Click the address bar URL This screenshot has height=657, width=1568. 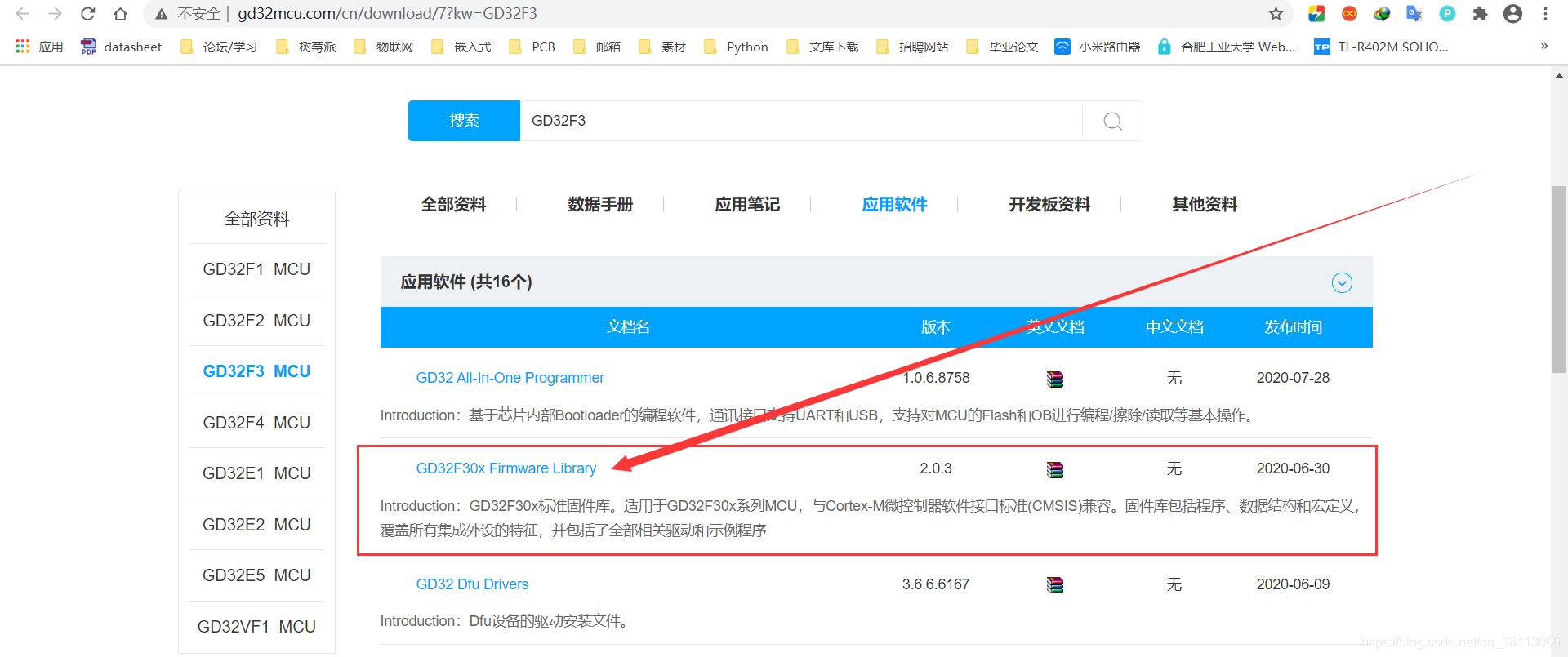click(x=387, y=14)
